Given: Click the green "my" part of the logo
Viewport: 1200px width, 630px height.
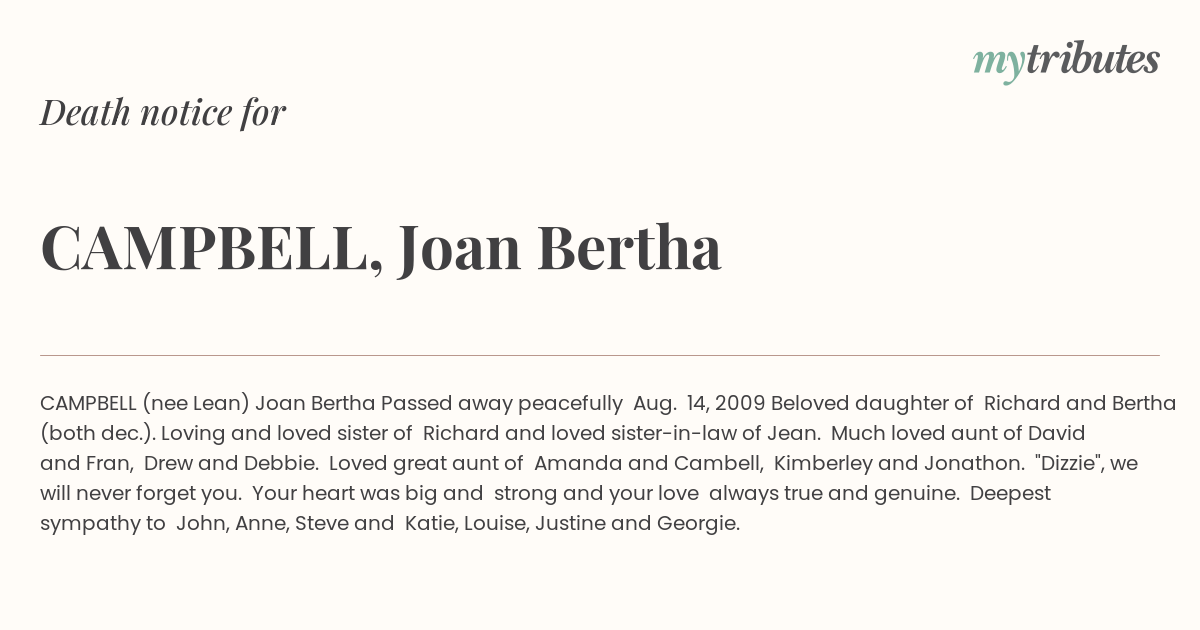Looking at the screenshot, I should [x=998, y=64].
